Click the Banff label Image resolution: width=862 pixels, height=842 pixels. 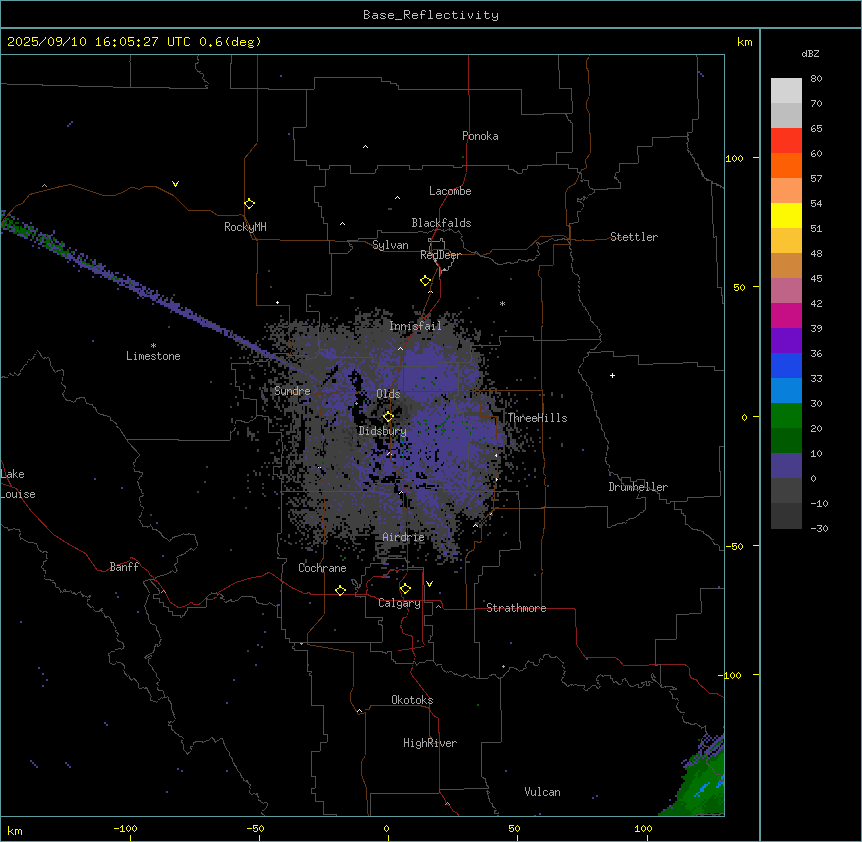point(124,567)
